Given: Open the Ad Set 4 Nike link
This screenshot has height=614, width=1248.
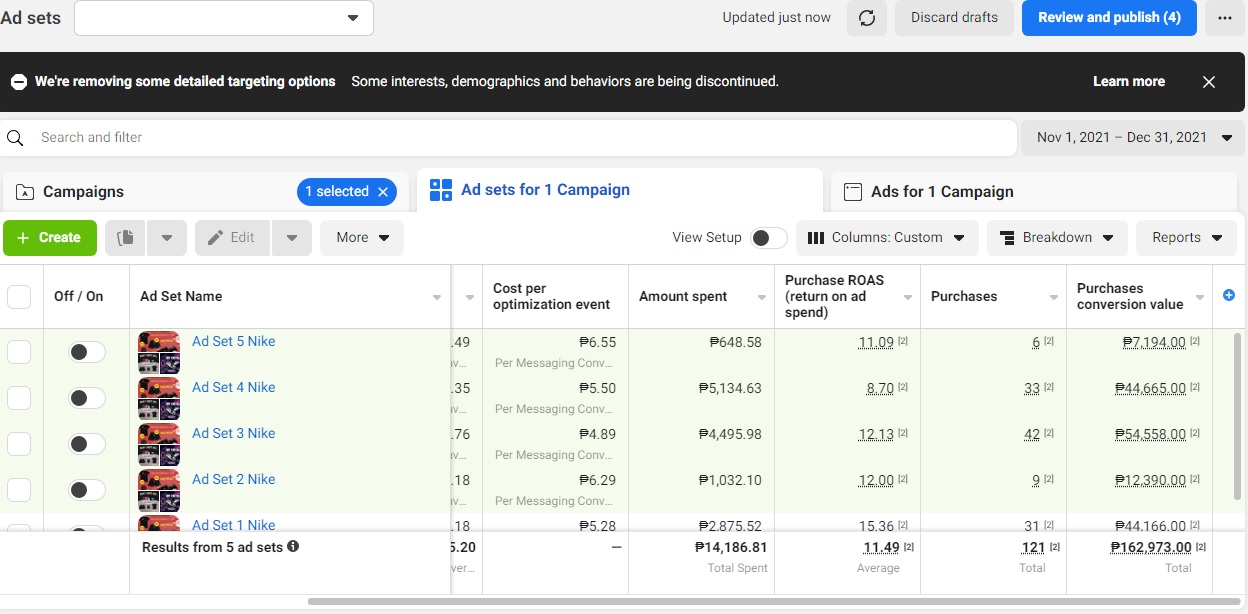Looking at the screenshot, I should [233, 388].
